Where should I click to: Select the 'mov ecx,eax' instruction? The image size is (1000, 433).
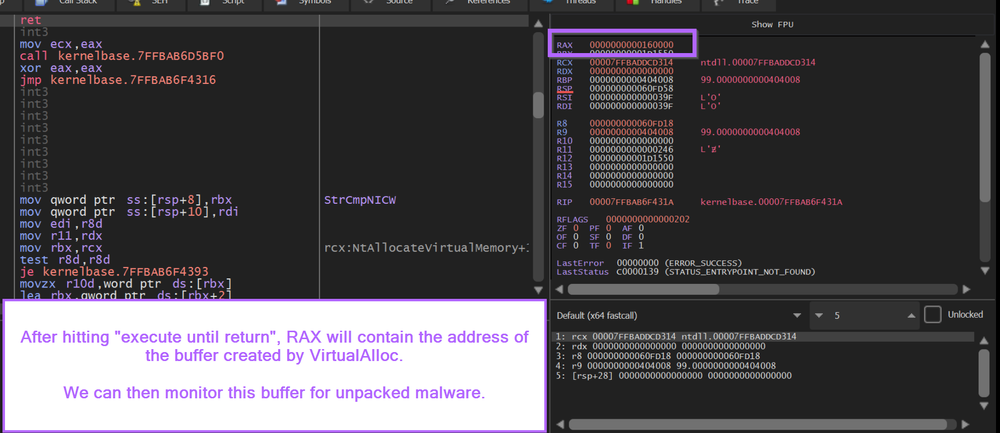(61, 45)
